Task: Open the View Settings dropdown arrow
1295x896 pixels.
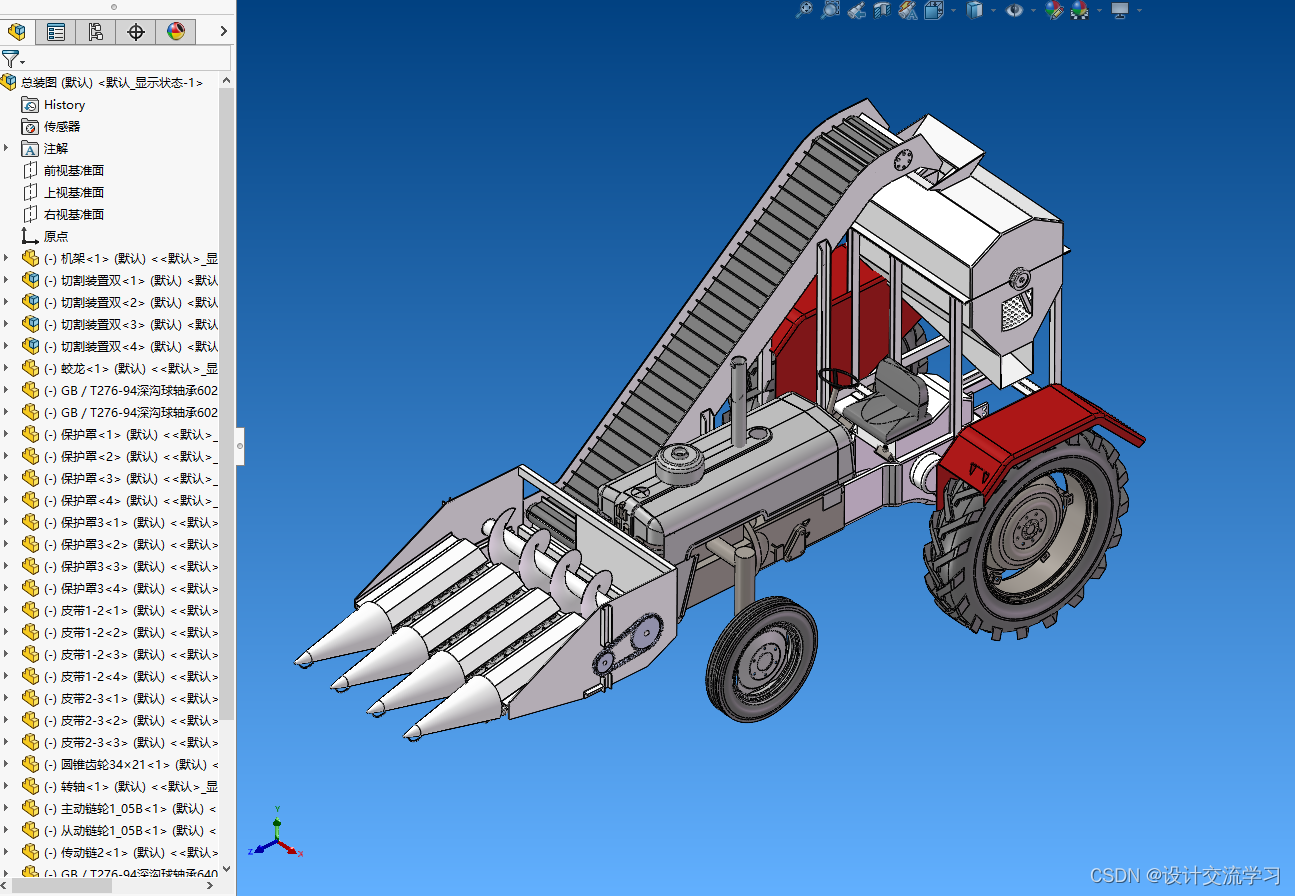Action: [1139, 10]
